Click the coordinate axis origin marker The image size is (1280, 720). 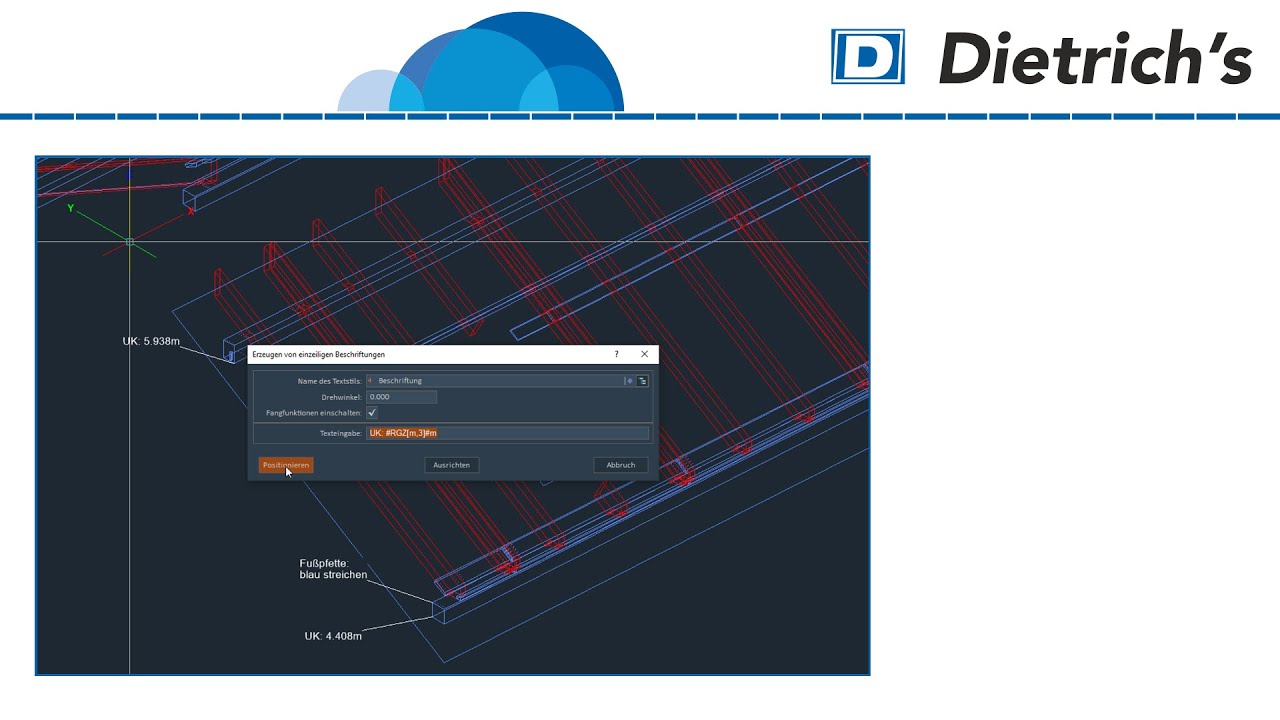[130, 241]
